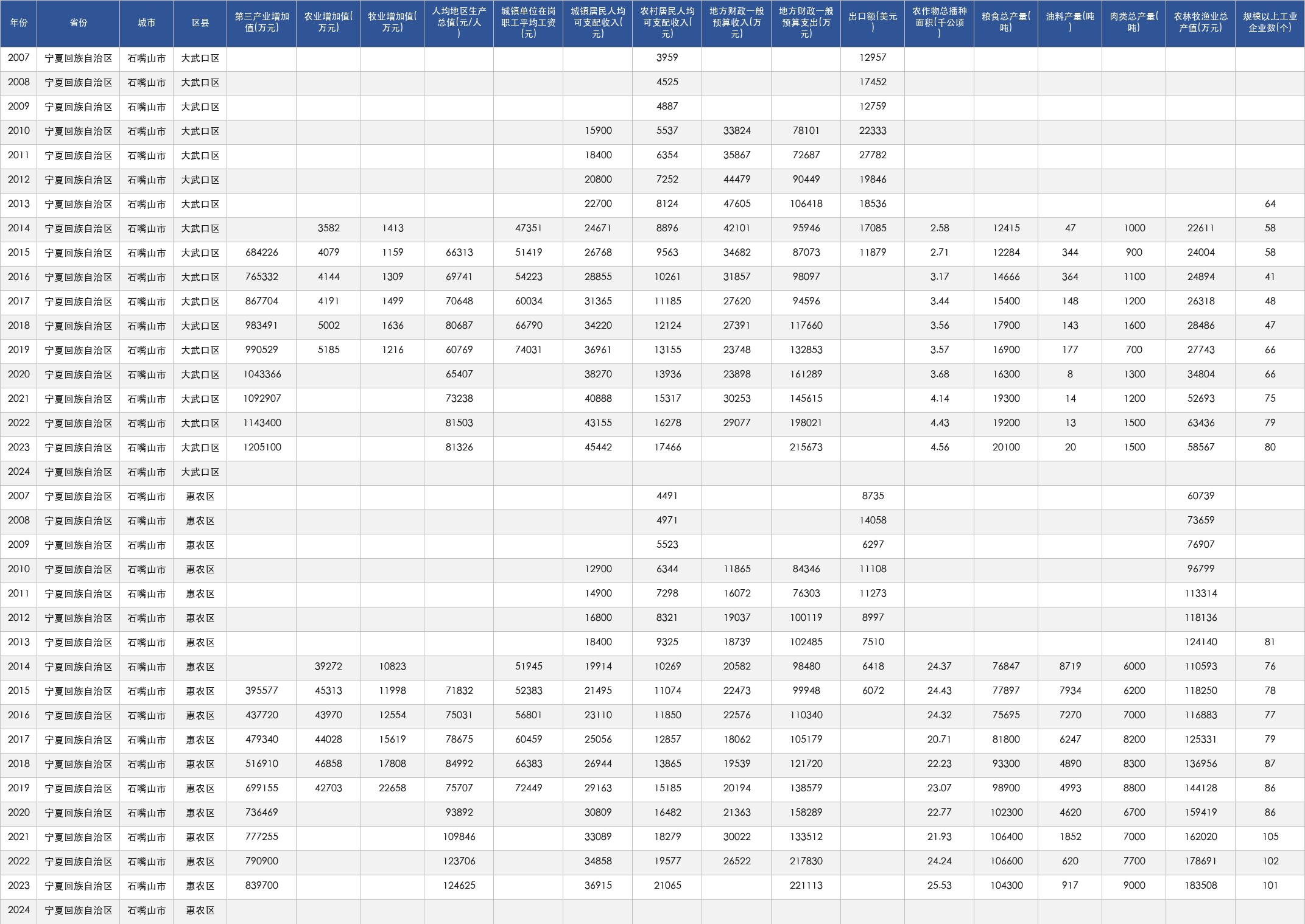Select the cell containing 124625

[459, 886]
